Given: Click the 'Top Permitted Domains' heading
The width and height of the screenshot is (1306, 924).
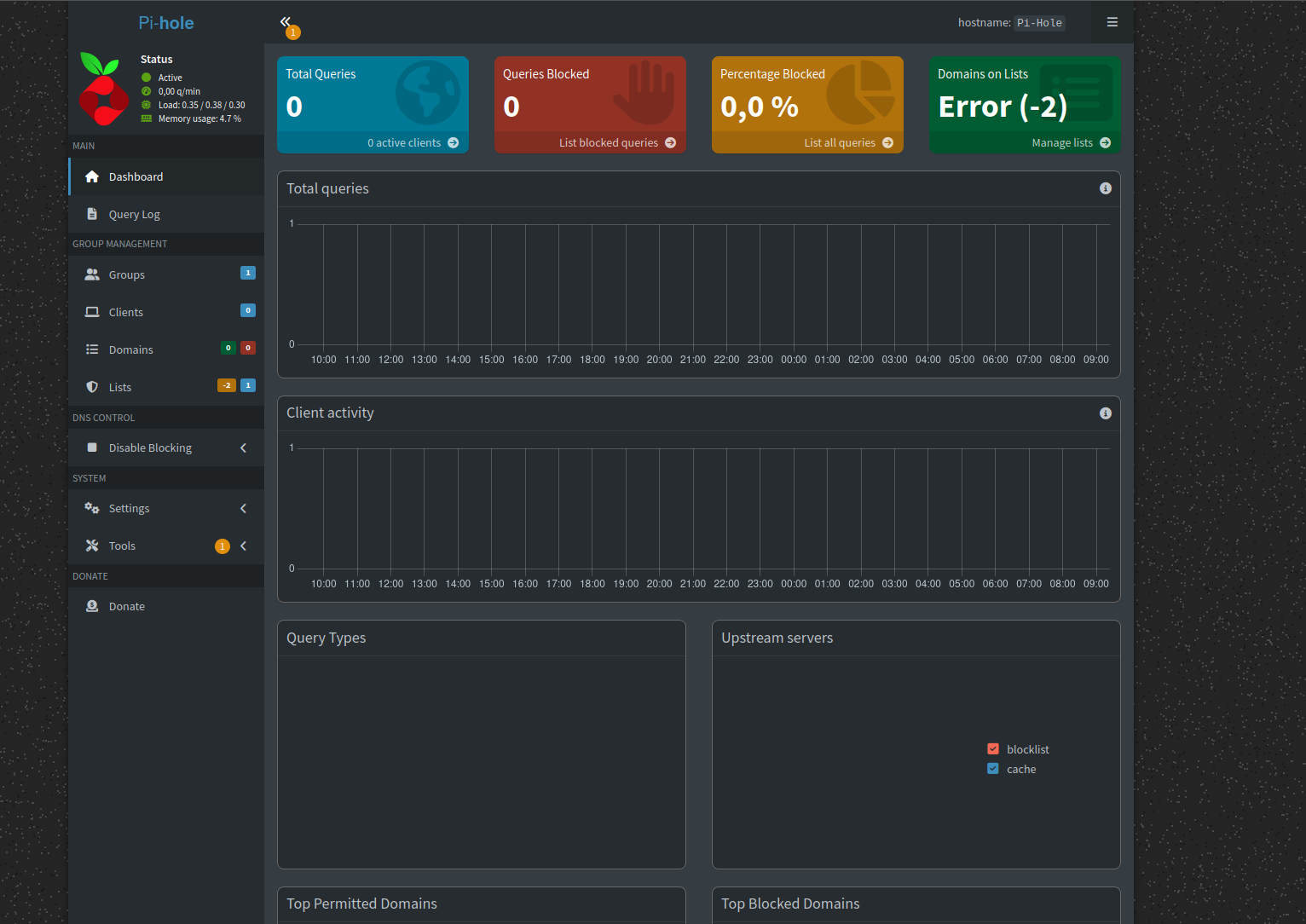Looking at the screenshot, I should coord(361,904).
